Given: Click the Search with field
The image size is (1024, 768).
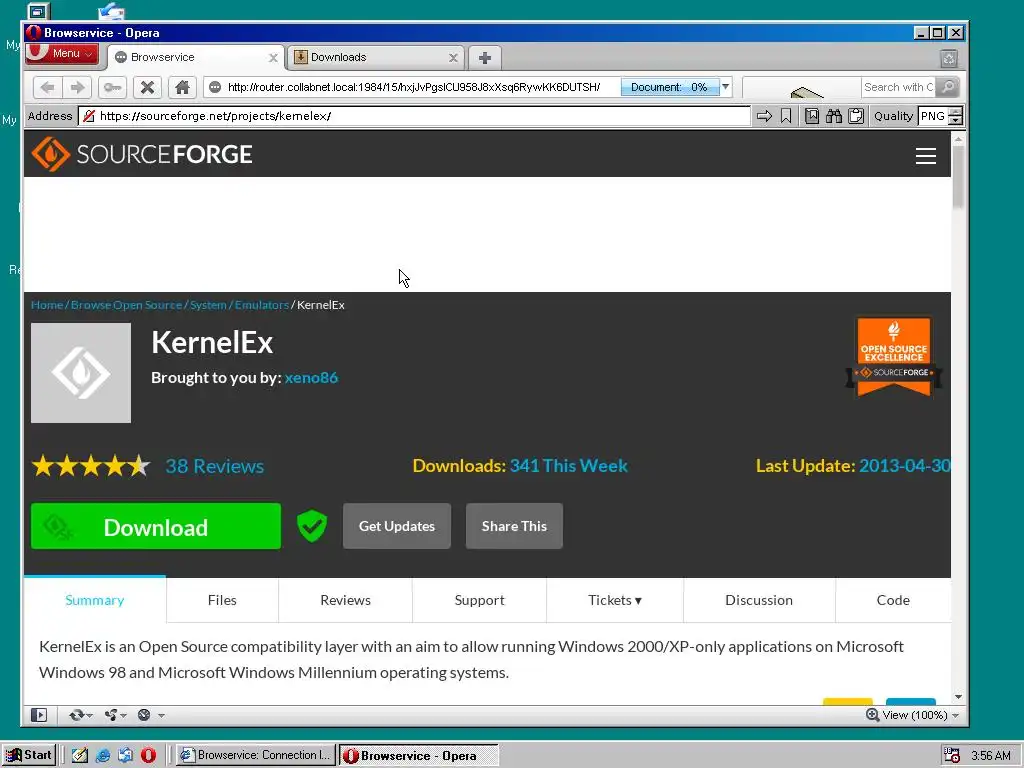Looking at the screenshot, I should [x=898, y=87].
